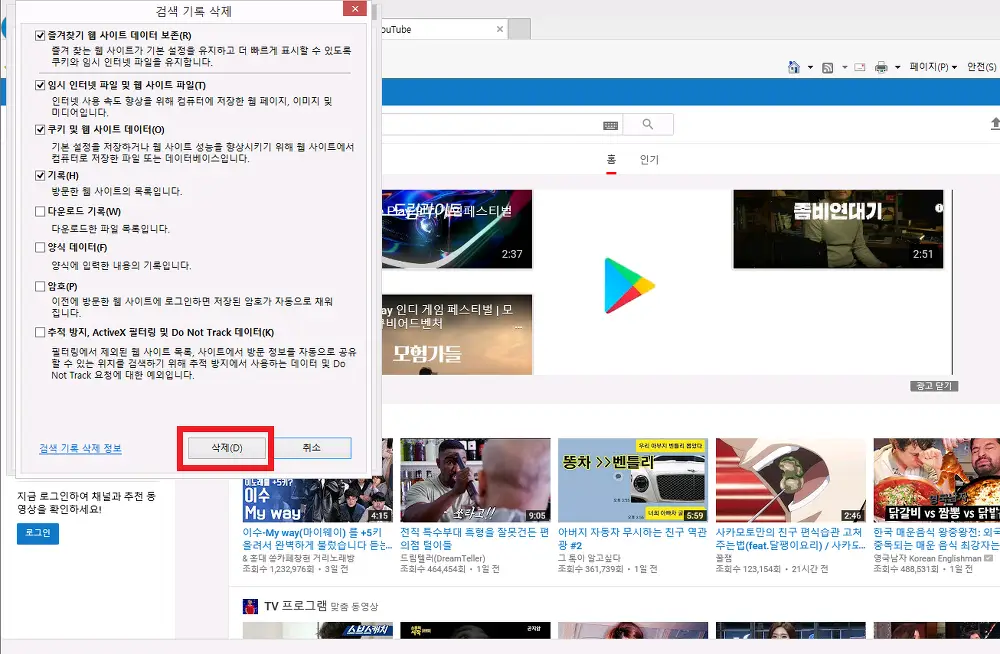The image size is (1000, 654).
Task: Click the TV 프로그램 channel icon
Action: click(250, 606)
